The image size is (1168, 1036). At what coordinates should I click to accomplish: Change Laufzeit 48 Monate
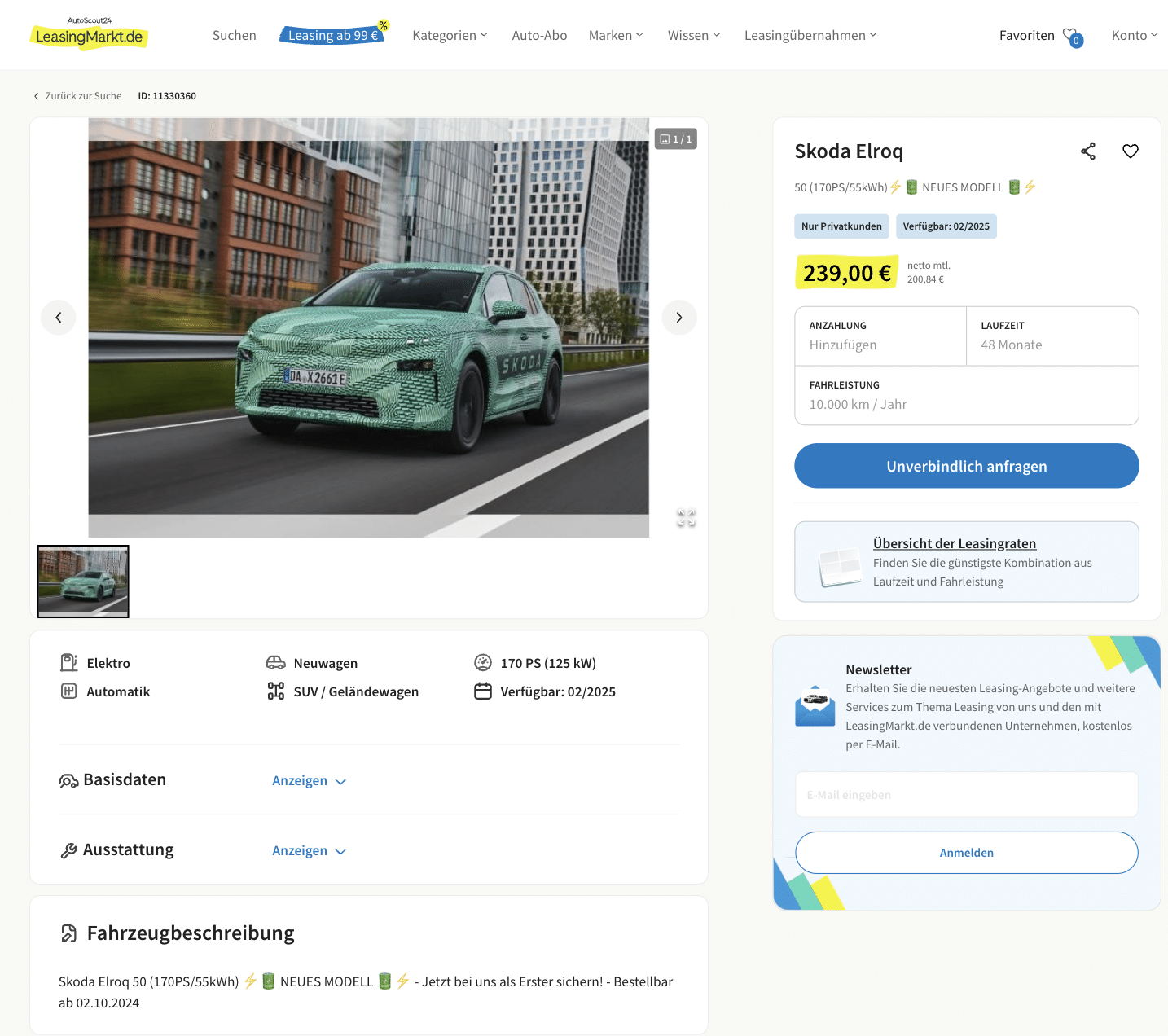coord(1052,336)
